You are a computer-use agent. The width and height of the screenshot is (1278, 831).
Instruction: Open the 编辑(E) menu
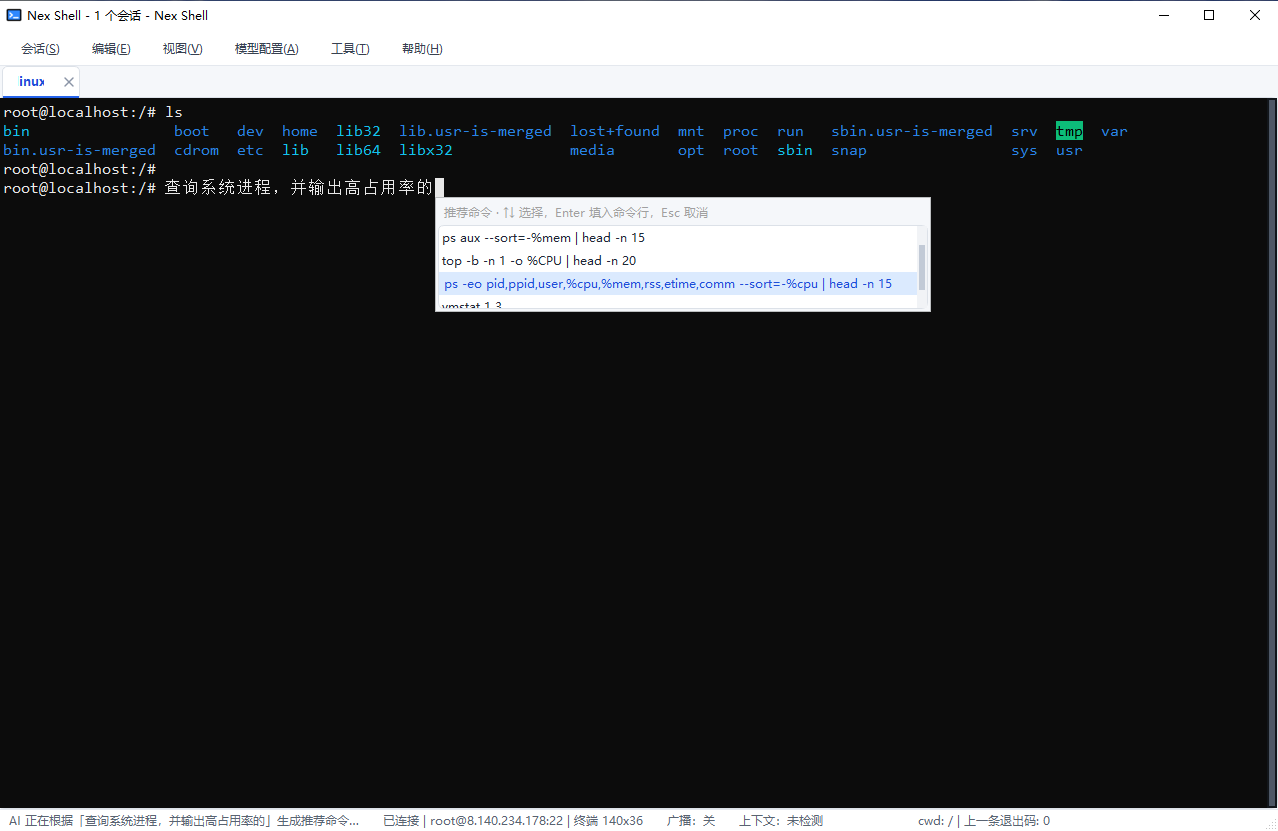[111, 49]
